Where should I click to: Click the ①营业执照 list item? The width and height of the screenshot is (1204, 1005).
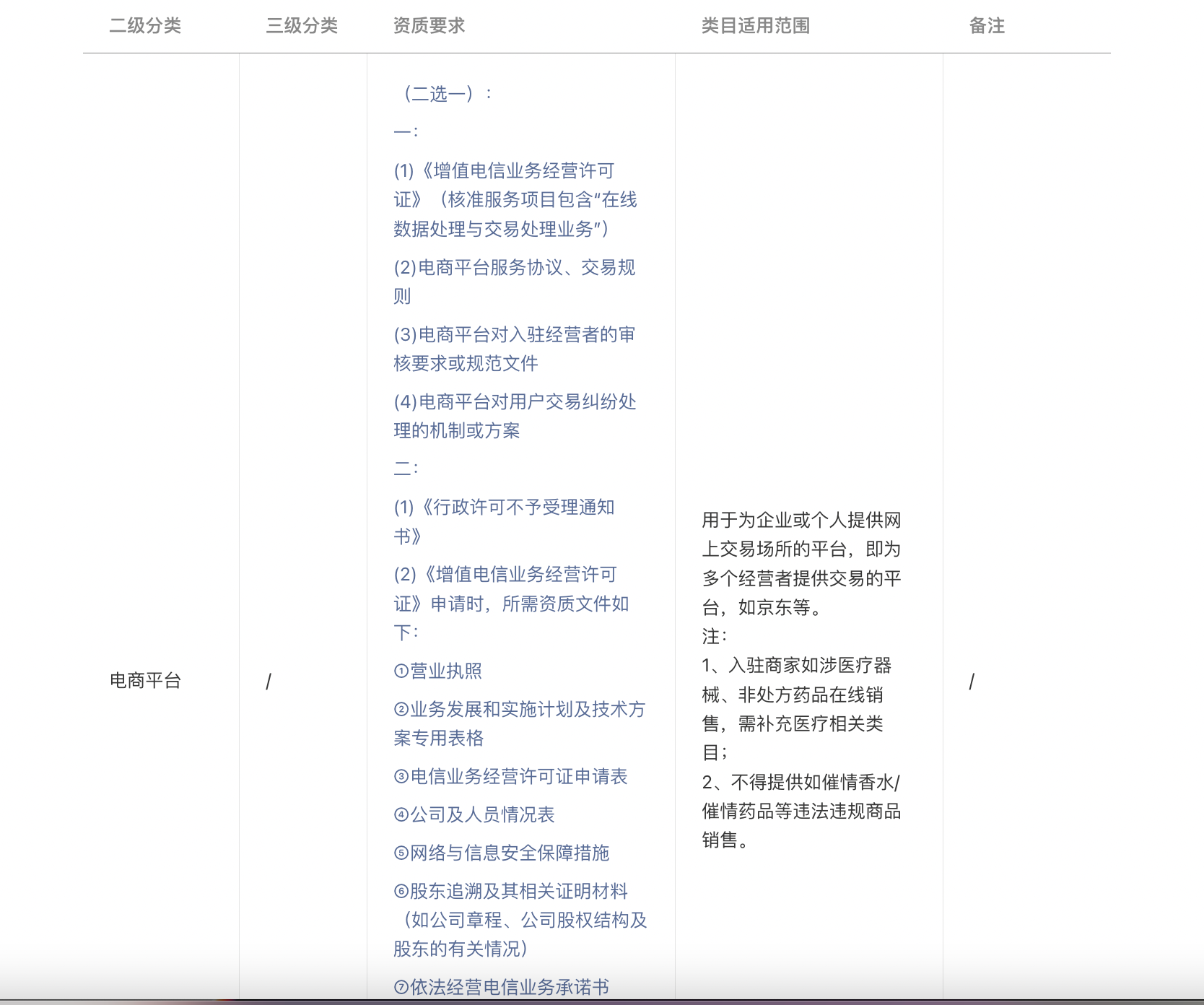437,671
